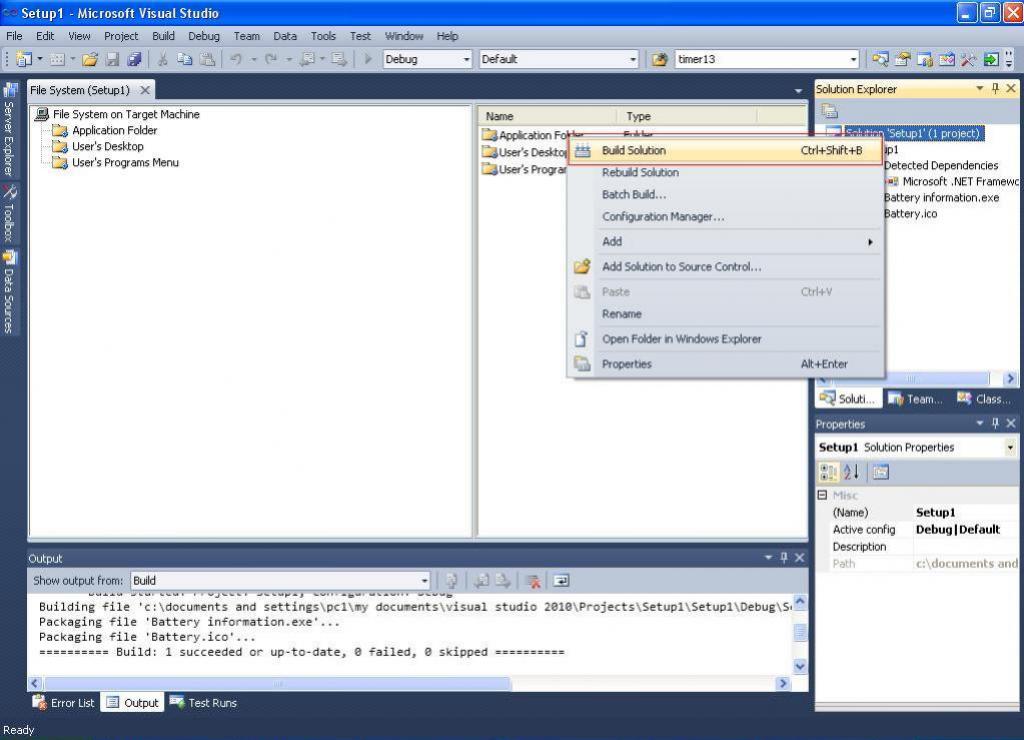1024x740 pixels.
Task: Click the Copy icon in the toolbar
Action: click(185, 59)
